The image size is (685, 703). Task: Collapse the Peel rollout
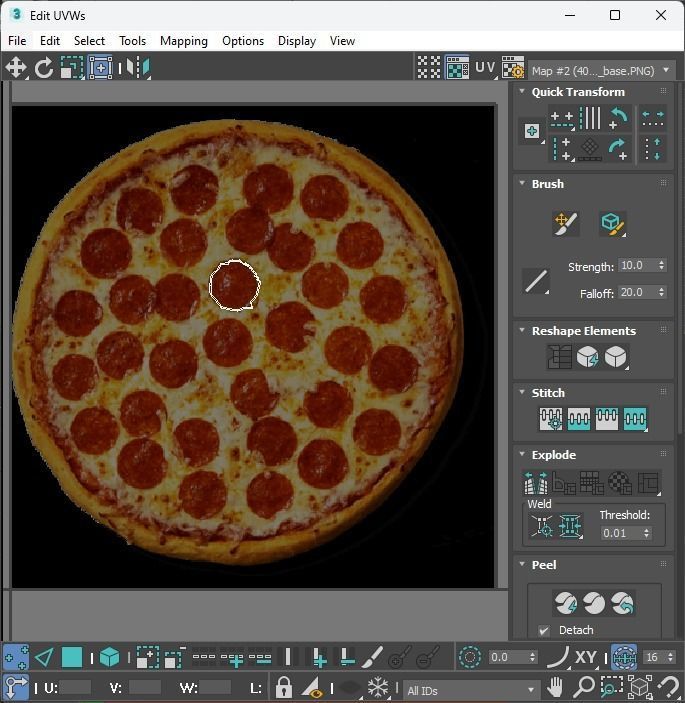click(522, 564)
